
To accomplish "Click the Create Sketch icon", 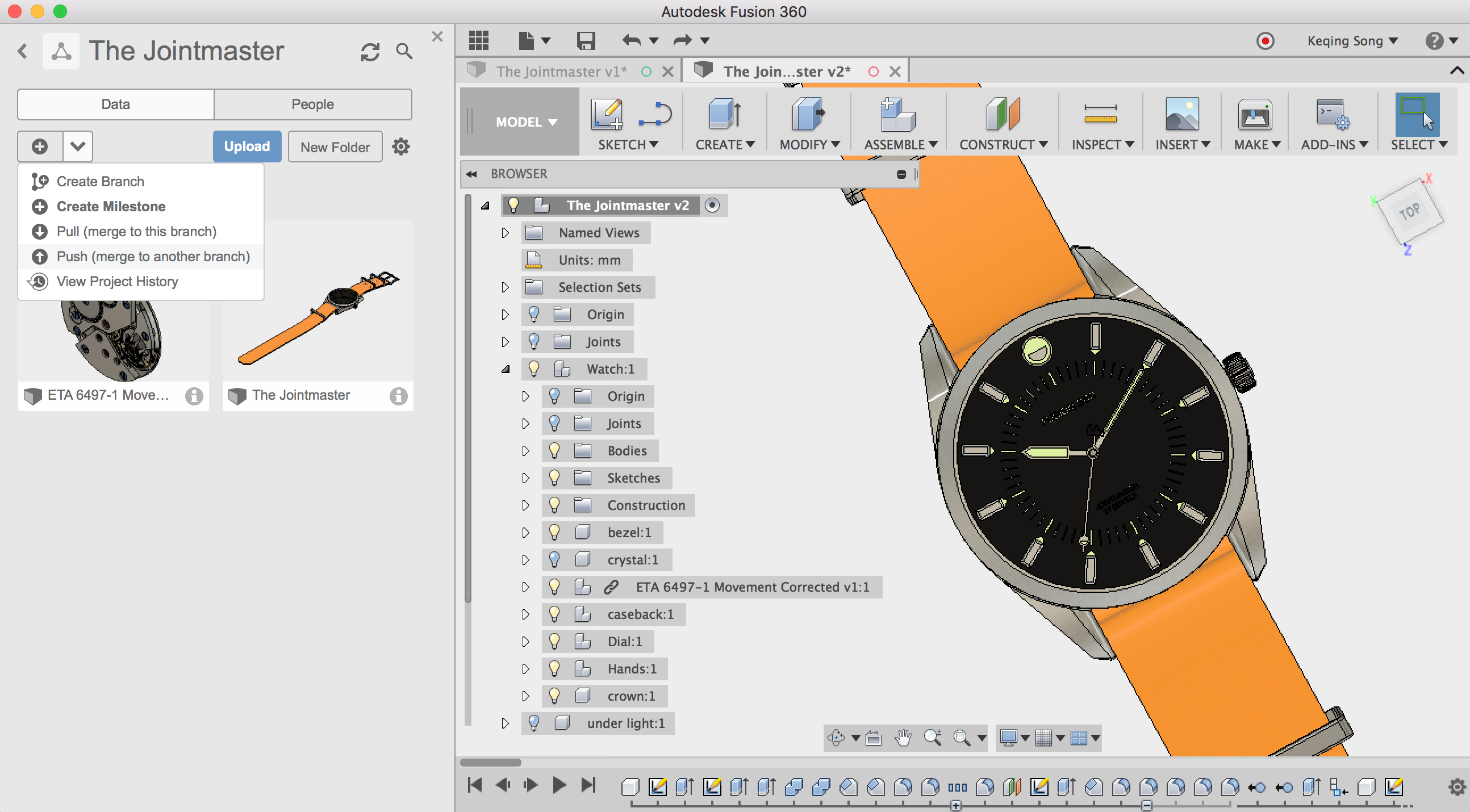I will point(606,114).
